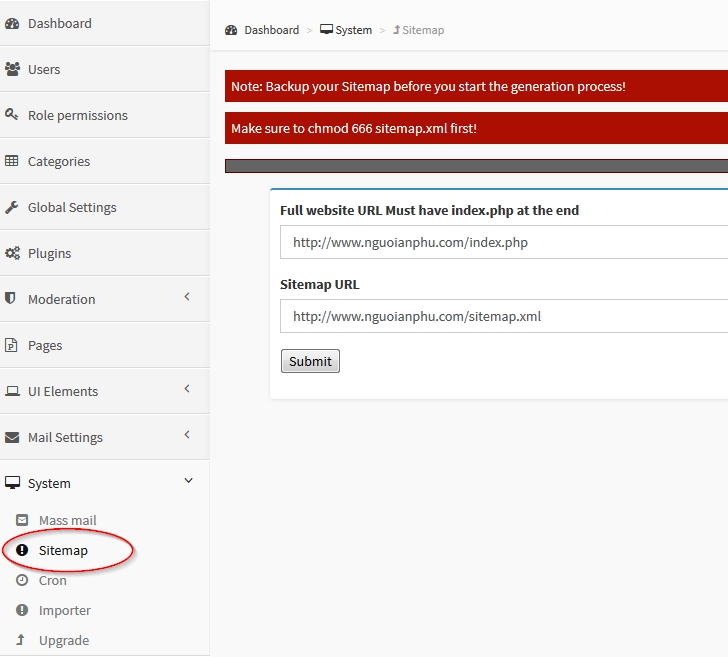Click the 'Backup your Sitemap' note
This screenshot has height=657, width=728.
(x=476, y=86)
